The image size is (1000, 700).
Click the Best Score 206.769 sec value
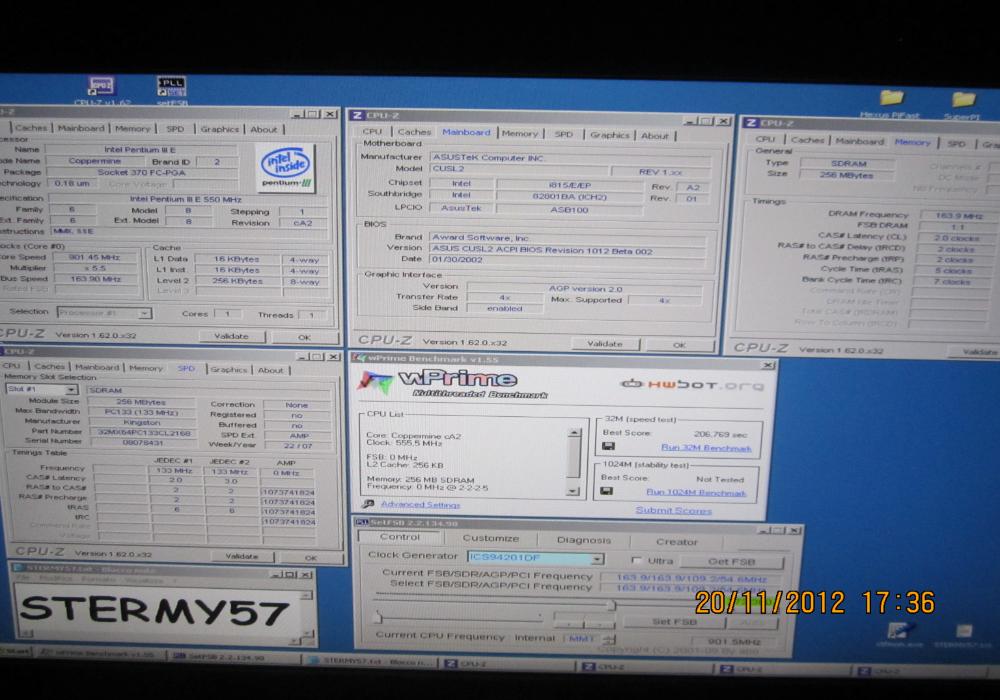[721, 434]
